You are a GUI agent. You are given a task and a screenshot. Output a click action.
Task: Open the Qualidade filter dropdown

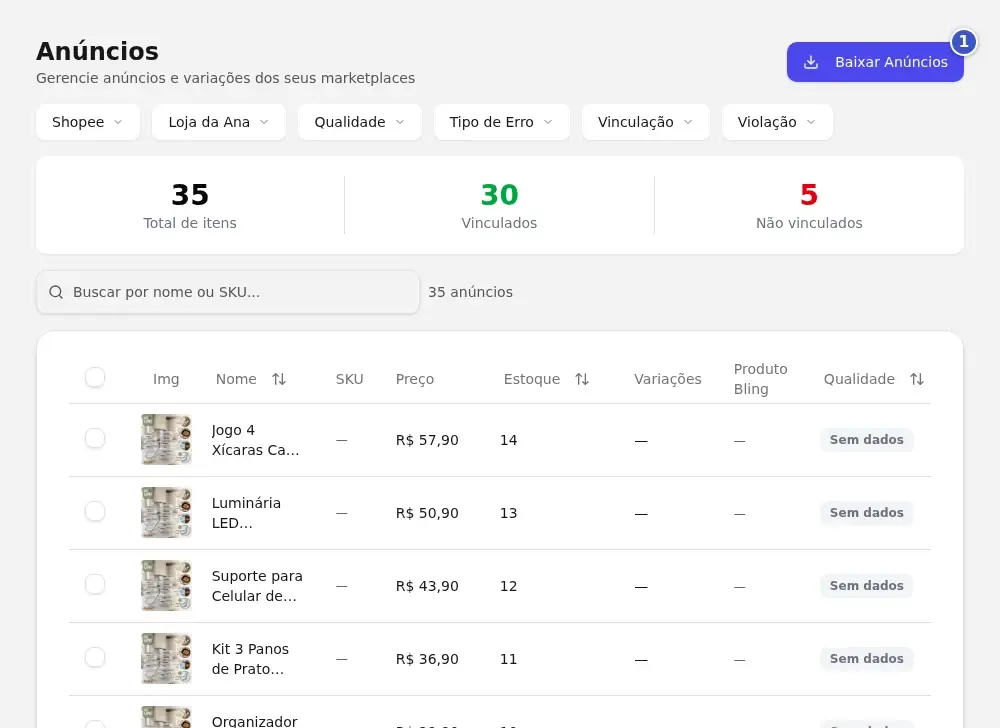pos(360,122)
